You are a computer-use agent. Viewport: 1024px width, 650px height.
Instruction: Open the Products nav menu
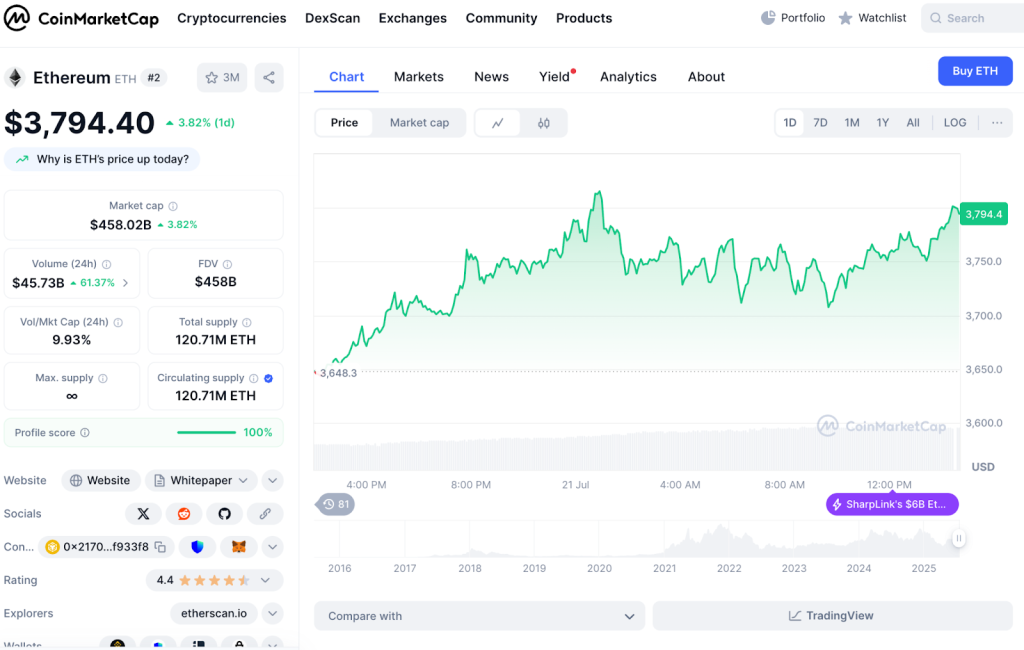pyautogui.click(x=584, y=18)
